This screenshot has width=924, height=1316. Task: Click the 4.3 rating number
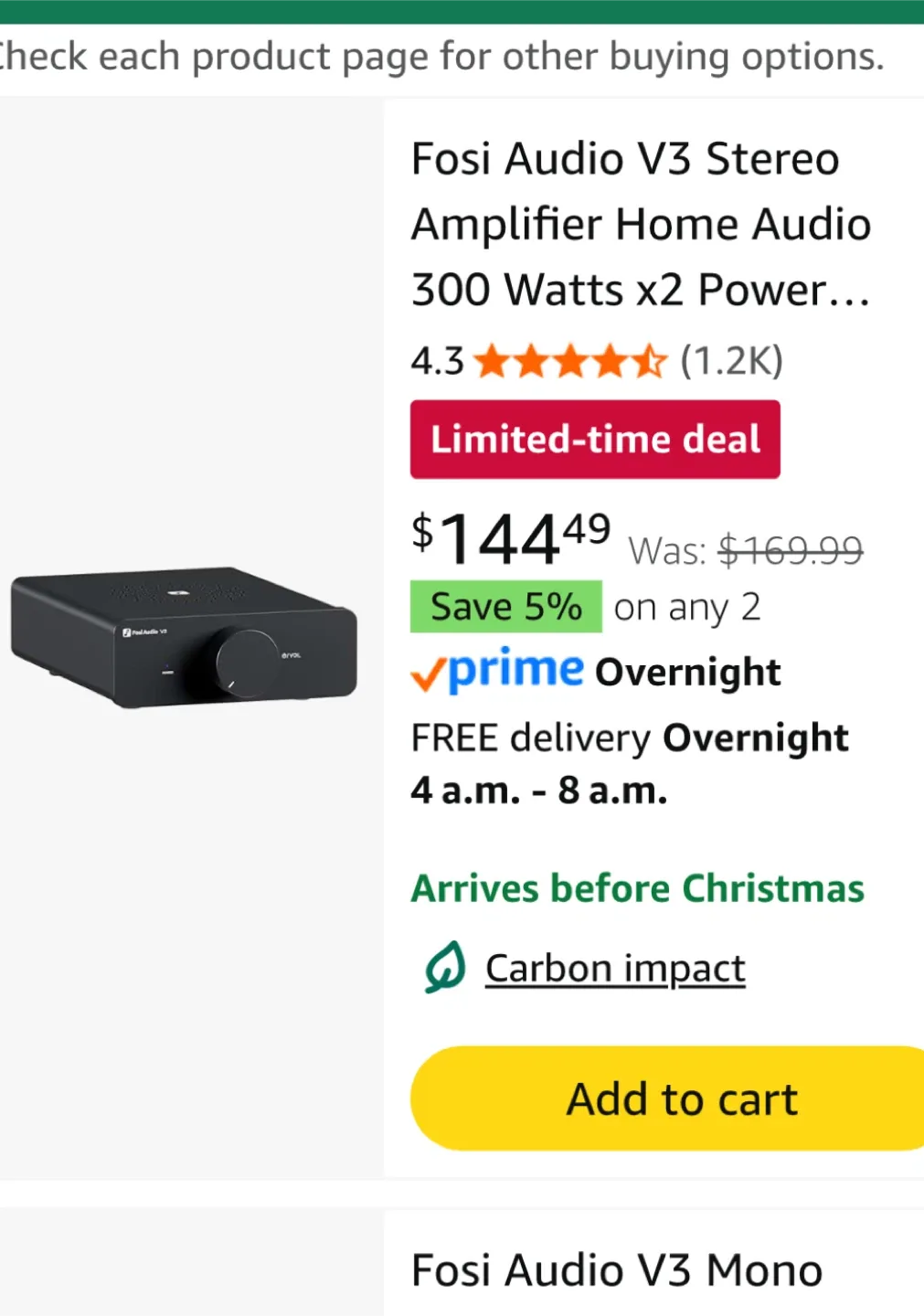click(x=437, y=362)
